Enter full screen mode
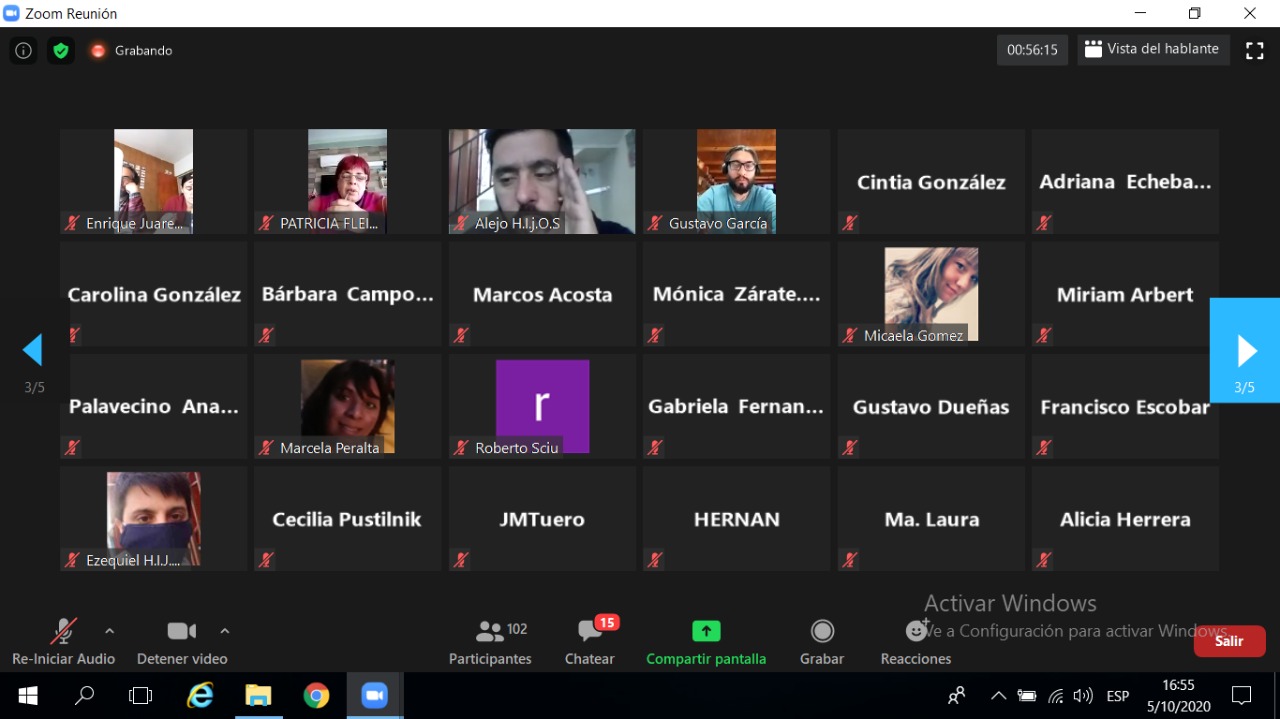Screen dimensions: 1280x719 point(1254,50)
